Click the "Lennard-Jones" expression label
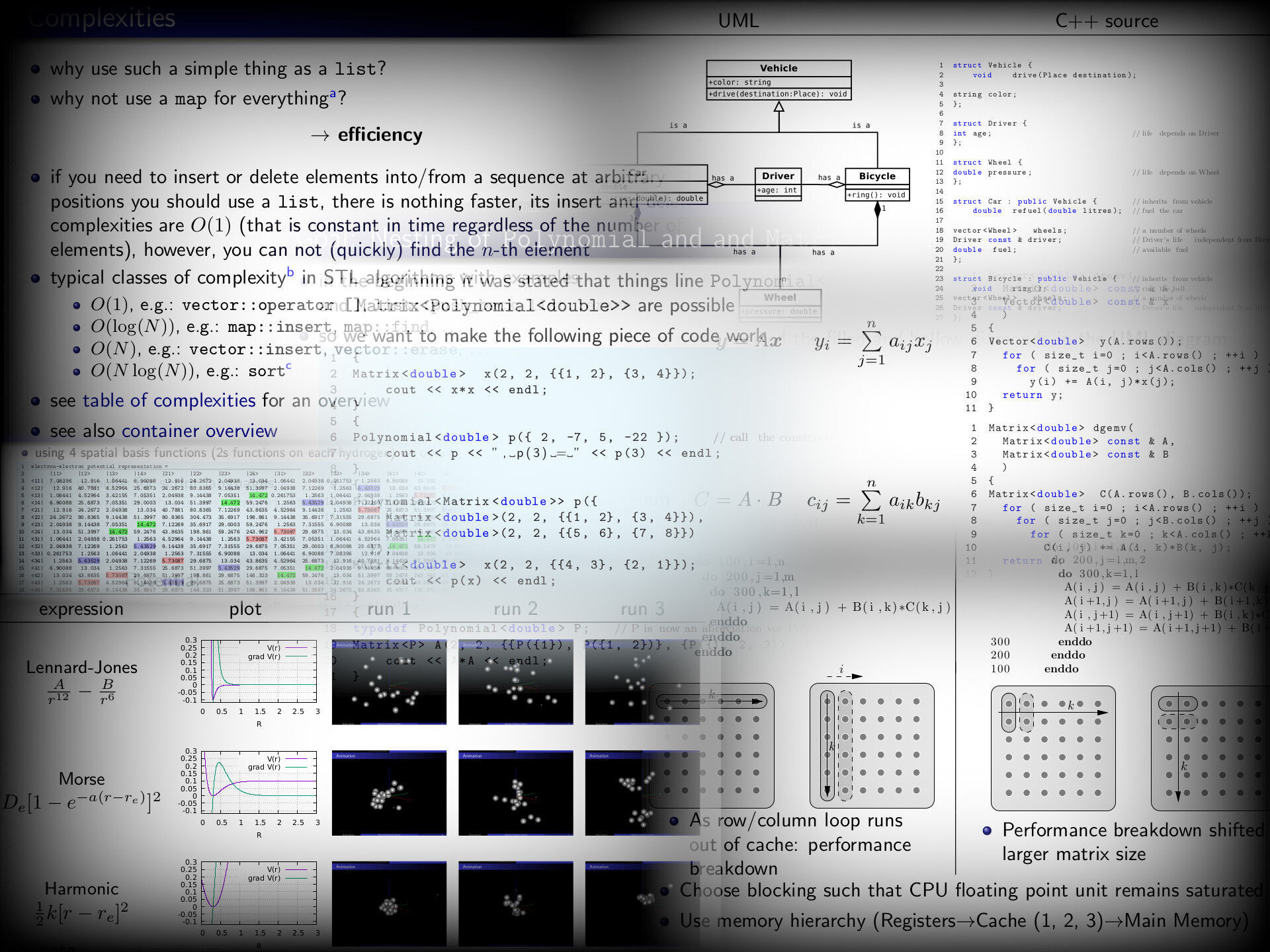1270x952 pixels. point(81,668)
